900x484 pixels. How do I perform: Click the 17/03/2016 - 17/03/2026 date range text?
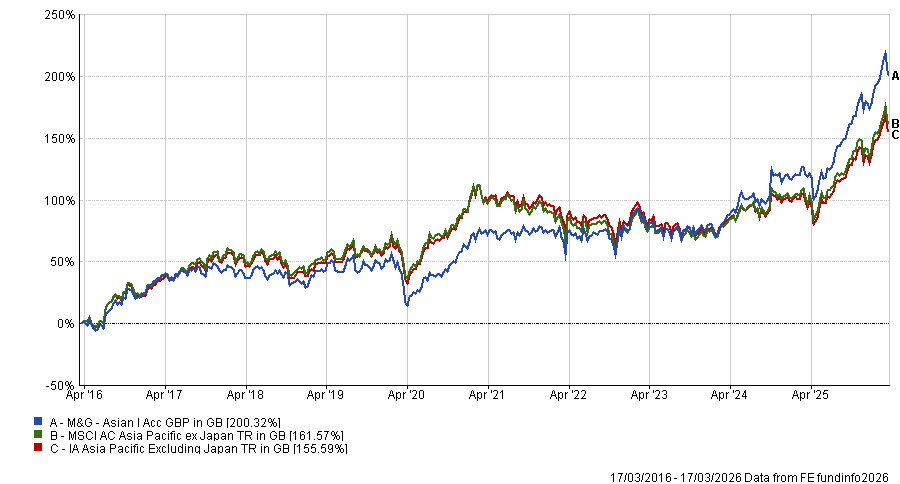click(676, 475)
